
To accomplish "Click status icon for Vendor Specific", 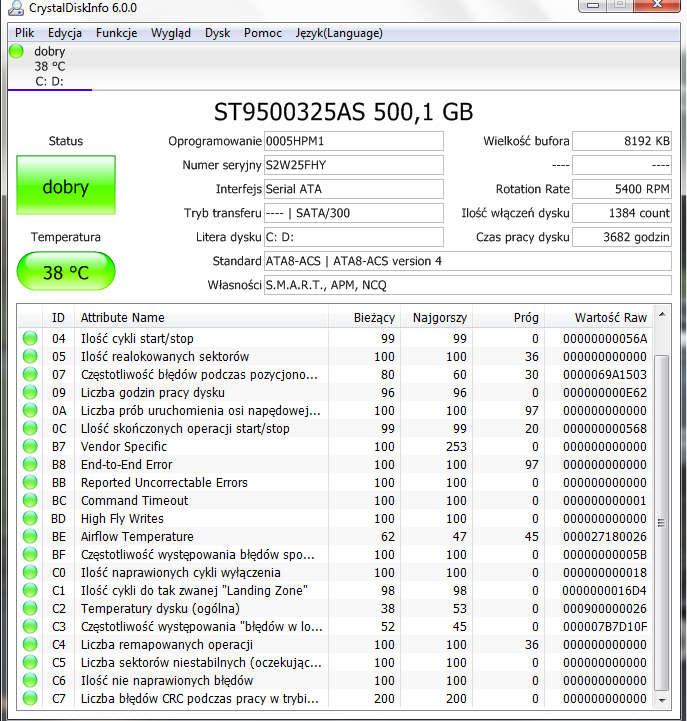I will (30, 446).
